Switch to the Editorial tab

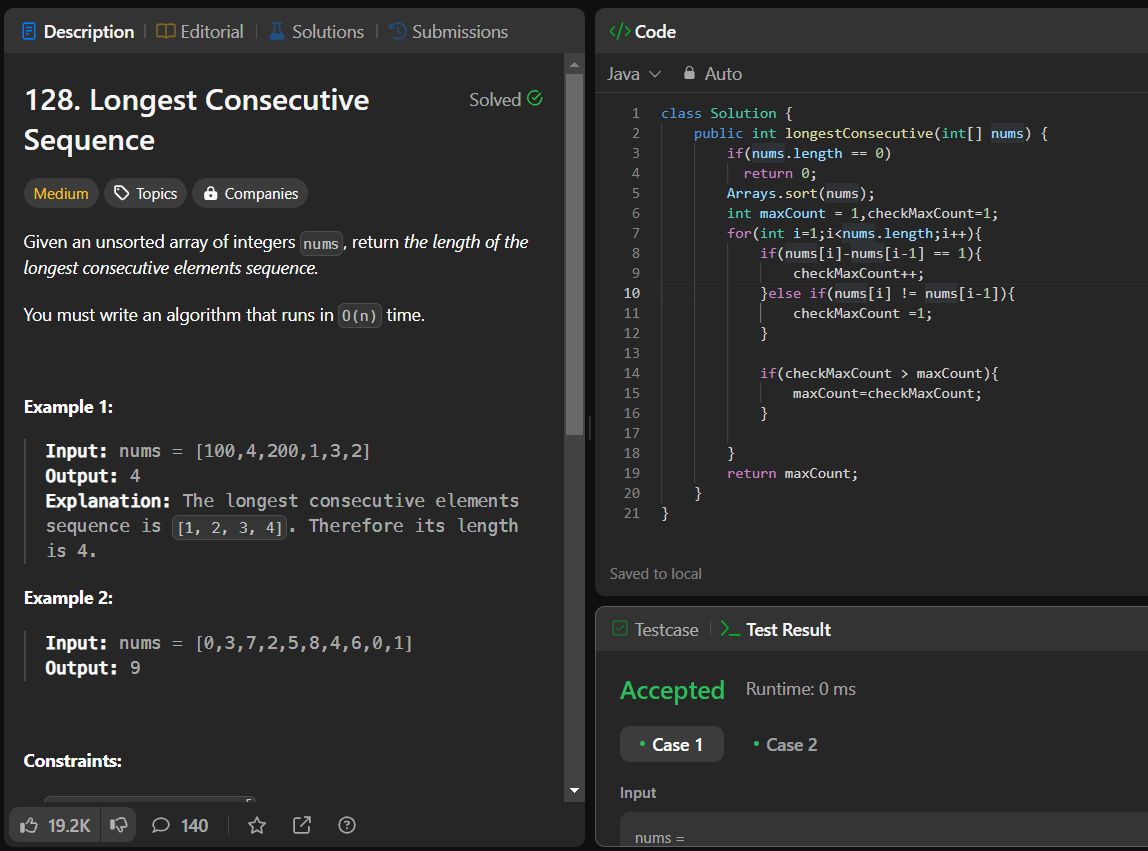point(200,32)
